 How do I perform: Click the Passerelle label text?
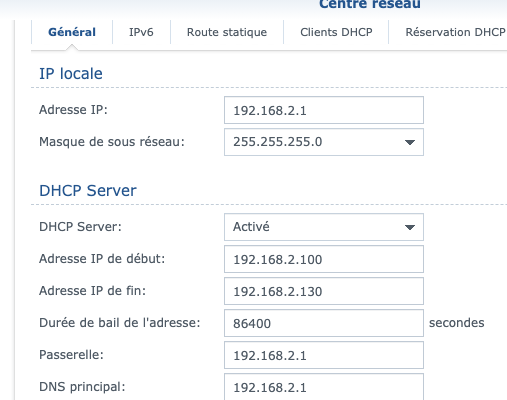pos(71,355)
